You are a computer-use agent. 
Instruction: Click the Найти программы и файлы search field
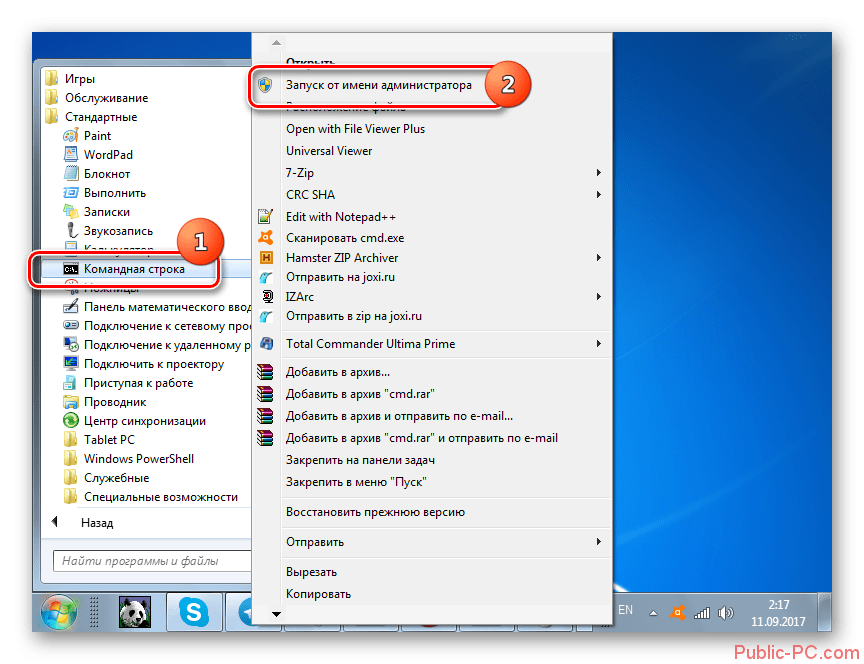[153, 561]
